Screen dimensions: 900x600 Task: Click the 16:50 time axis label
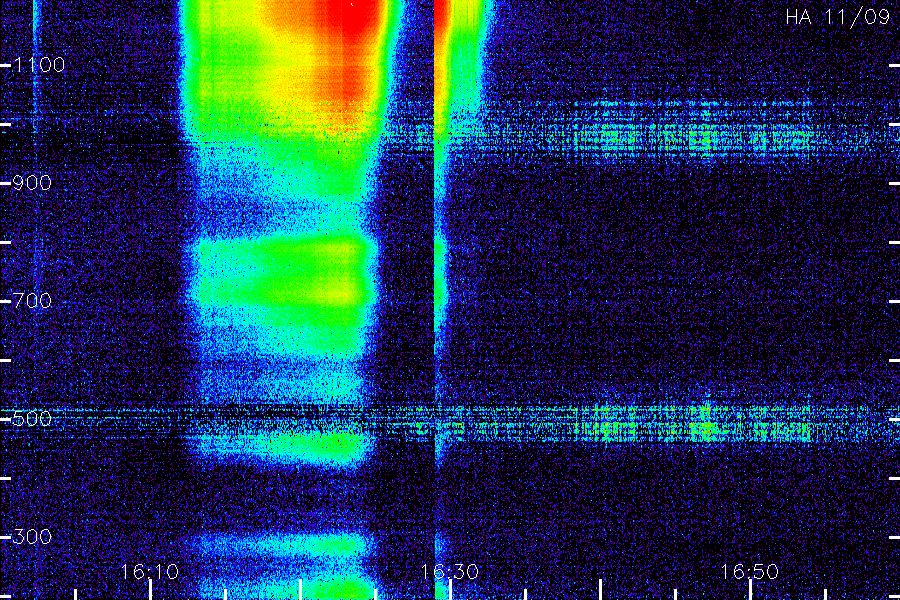tap(749, 572)
